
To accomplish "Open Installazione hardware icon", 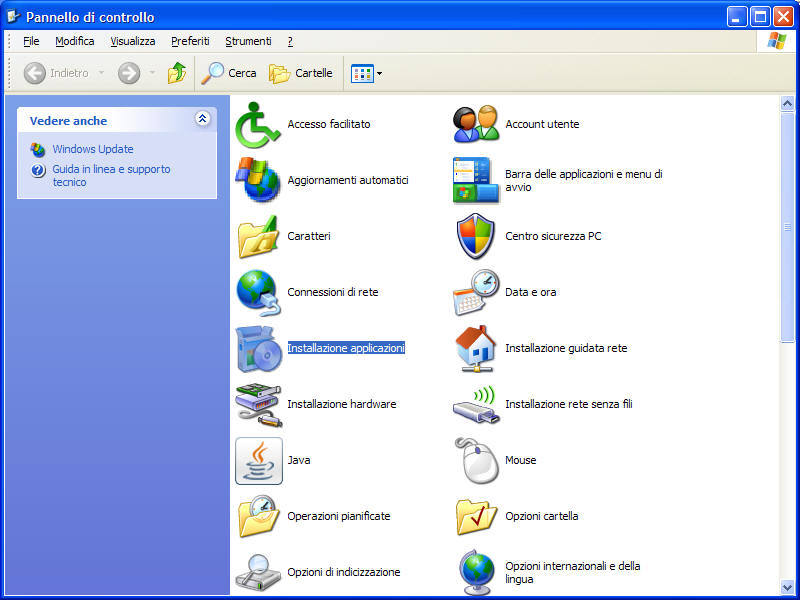I will coord(258,404).
